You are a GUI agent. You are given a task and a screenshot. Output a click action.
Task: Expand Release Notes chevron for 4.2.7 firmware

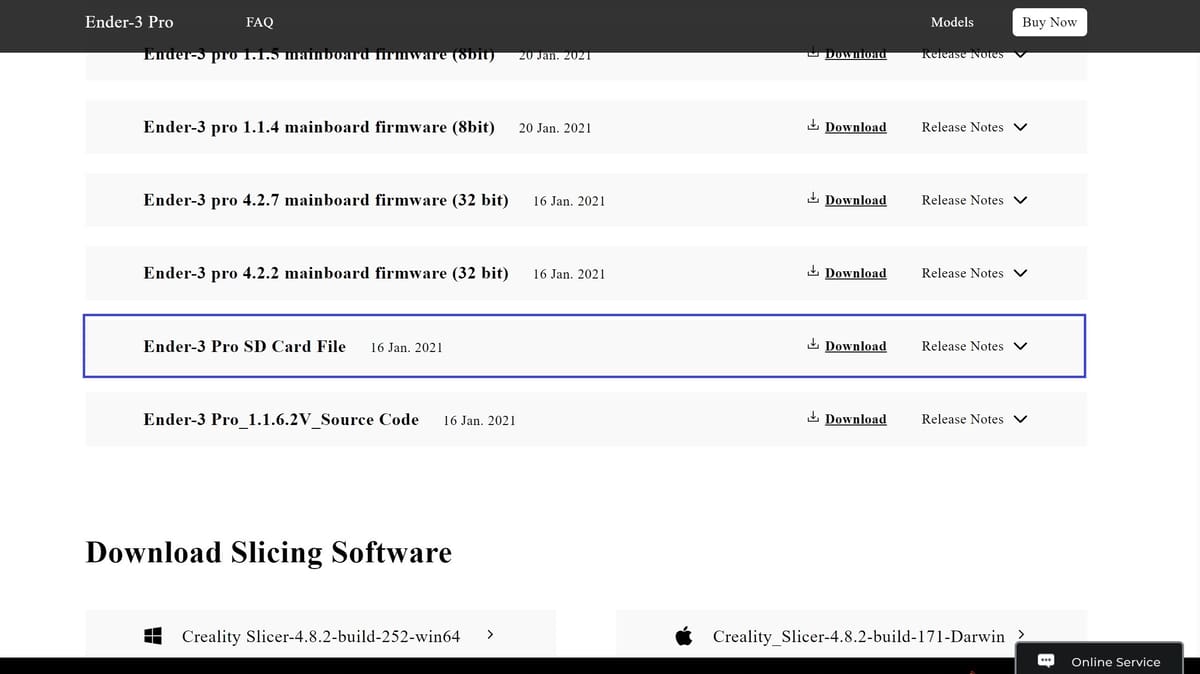pos(1020,200)
